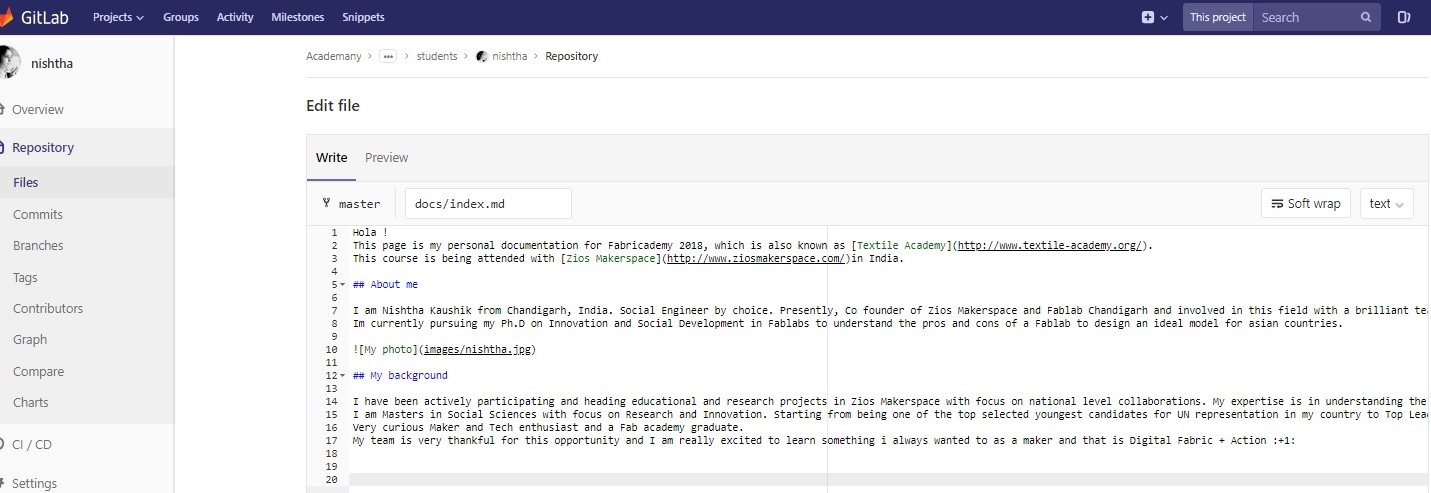
Task: Collapse the About me heading fold arrow
Action: (343, 284)
